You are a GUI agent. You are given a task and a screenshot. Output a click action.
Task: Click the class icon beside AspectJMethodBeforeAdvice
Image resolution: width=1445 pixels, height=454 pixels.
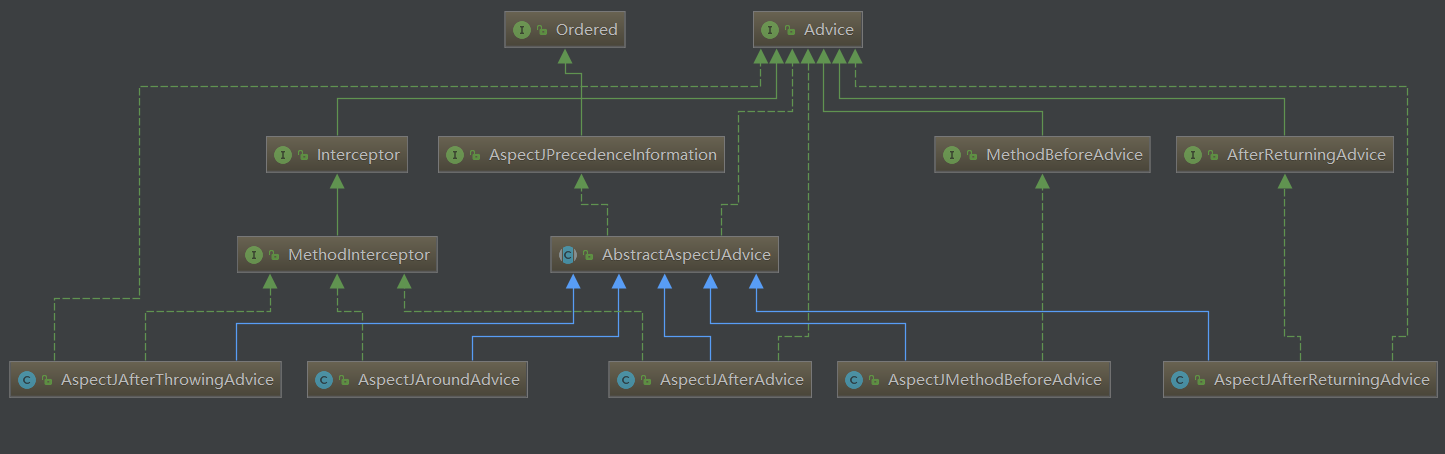(x=854, y=380)
